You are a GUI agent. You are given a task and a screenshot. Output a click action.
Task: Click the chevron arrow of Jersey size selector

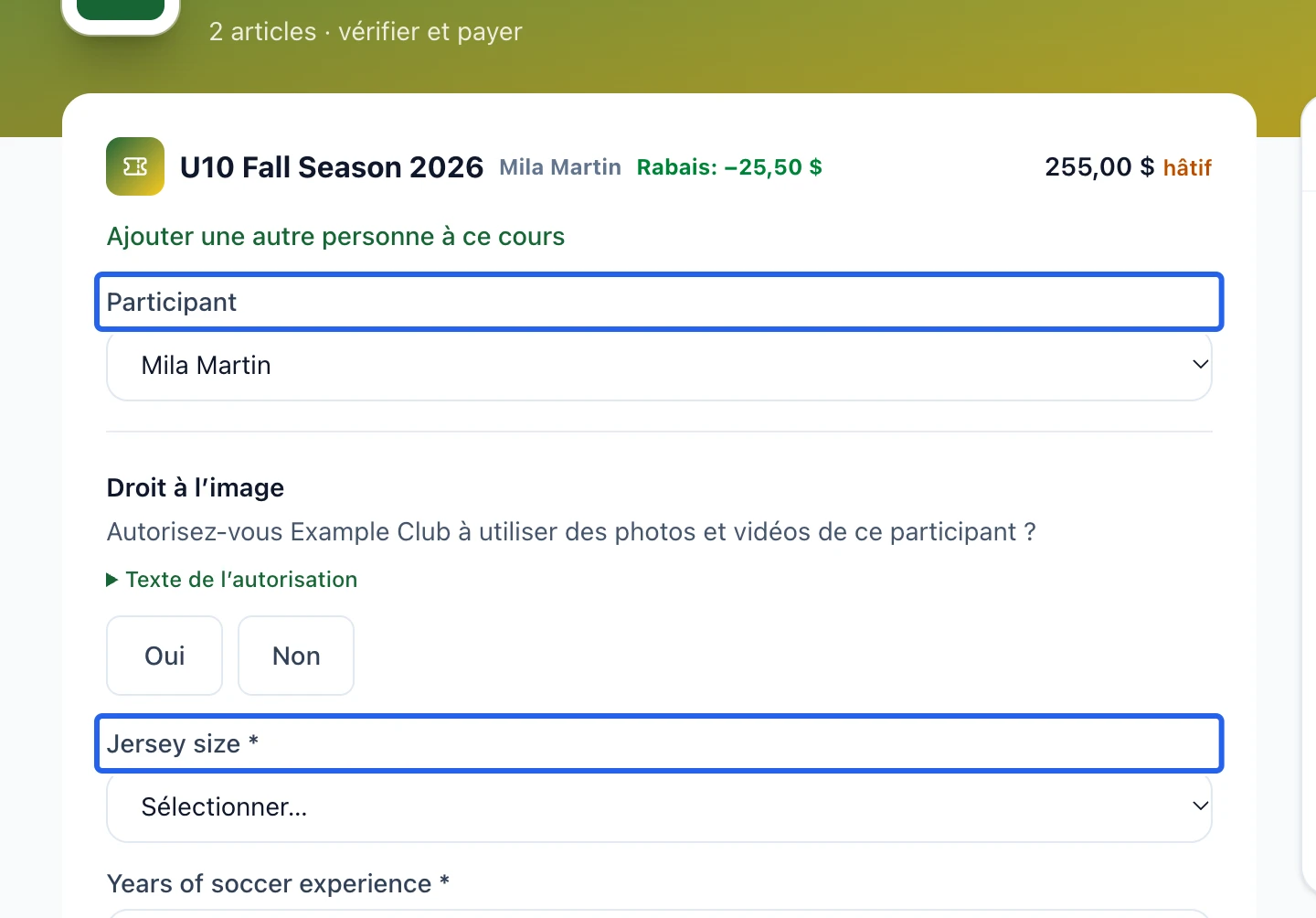pos(1200,806)
